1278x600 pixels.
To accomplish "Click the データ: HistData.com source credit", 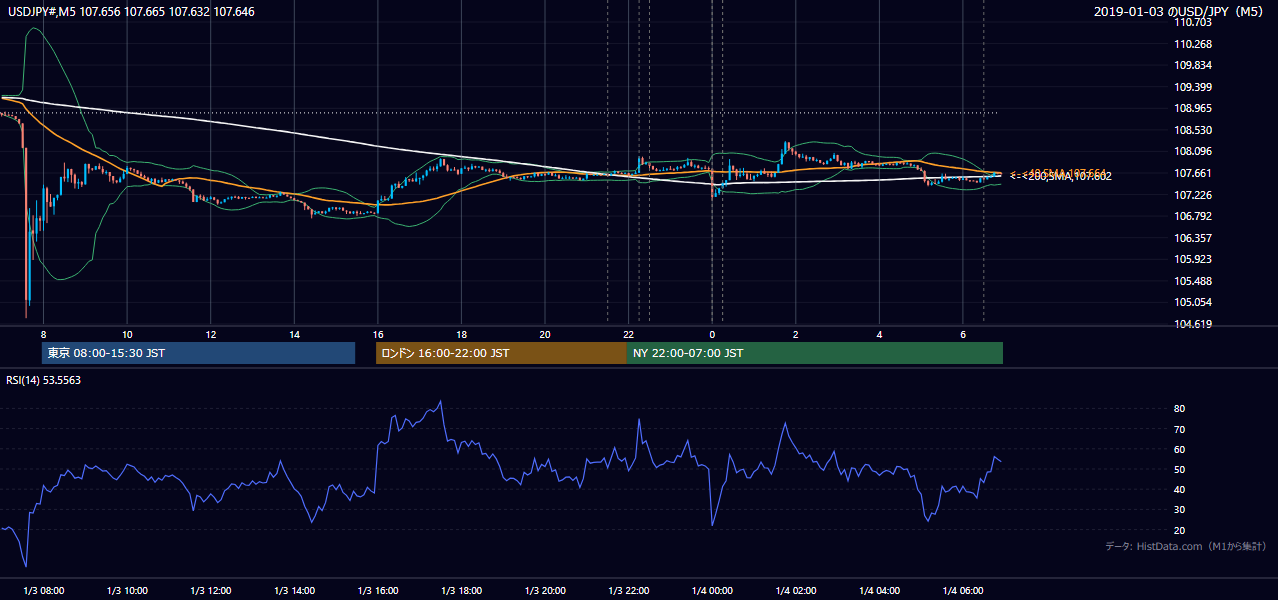I will pyautogui.click(x=1186, y=546).
